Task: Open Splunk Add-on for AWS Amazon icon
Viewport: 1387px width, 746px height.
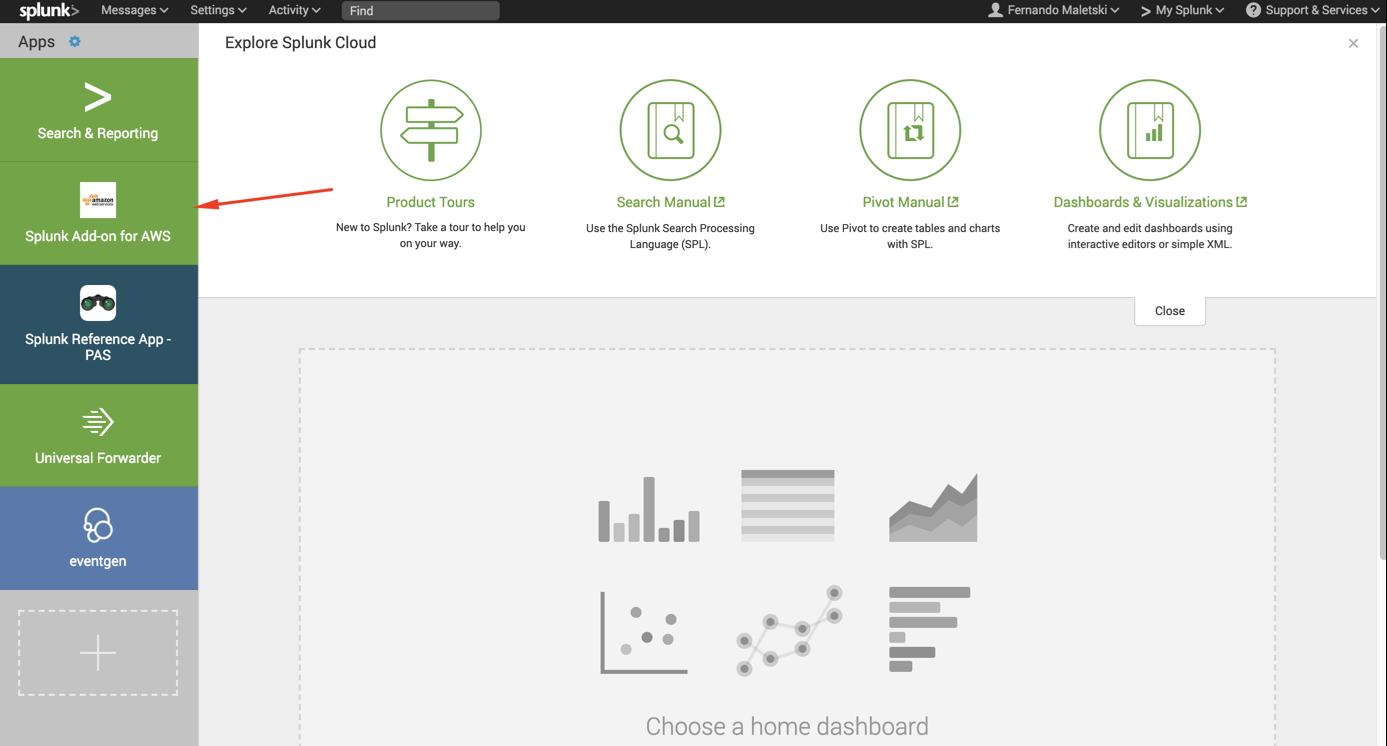Action: coord(98,200)
